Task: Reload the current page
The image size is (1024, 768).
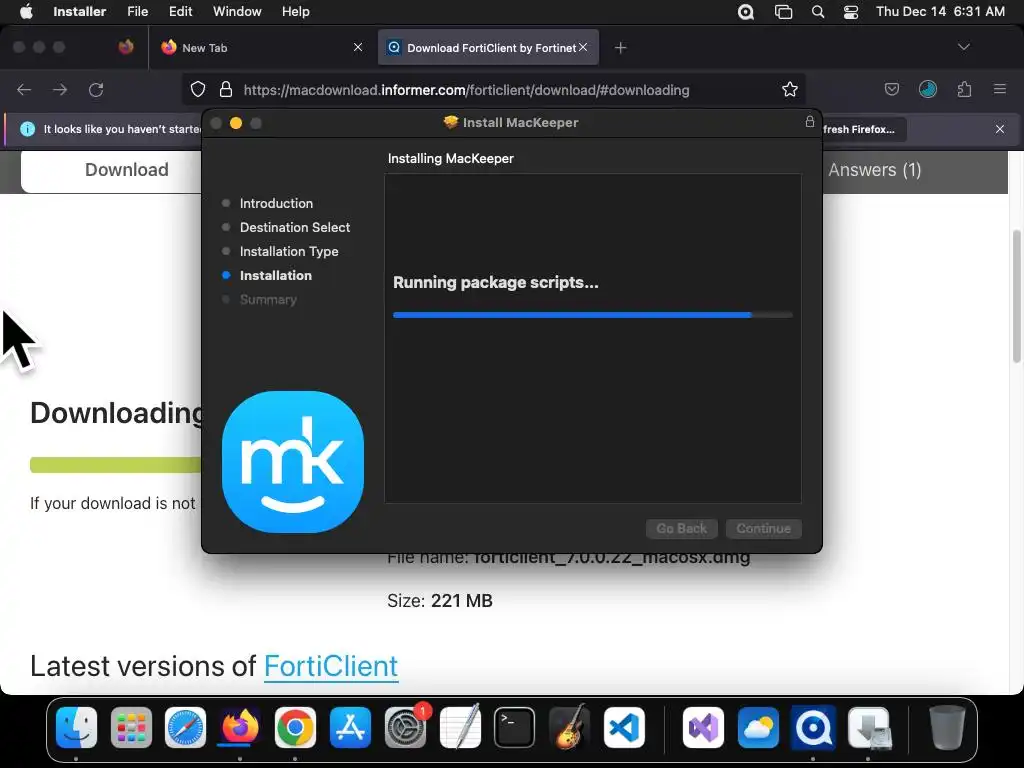Action: pos(96,89)
